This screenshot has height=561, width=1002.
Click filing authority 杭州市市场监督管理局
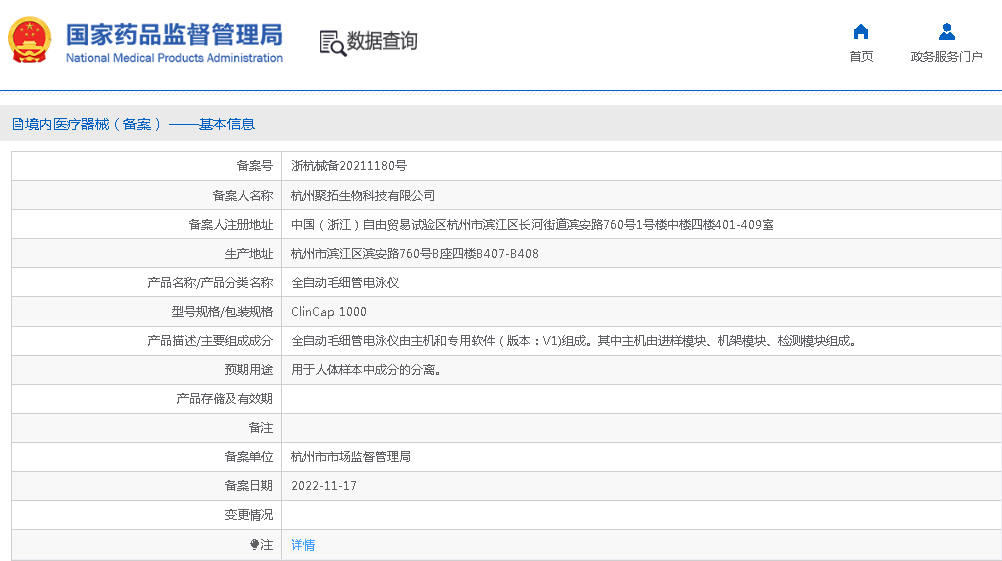(x=351, y=457)
